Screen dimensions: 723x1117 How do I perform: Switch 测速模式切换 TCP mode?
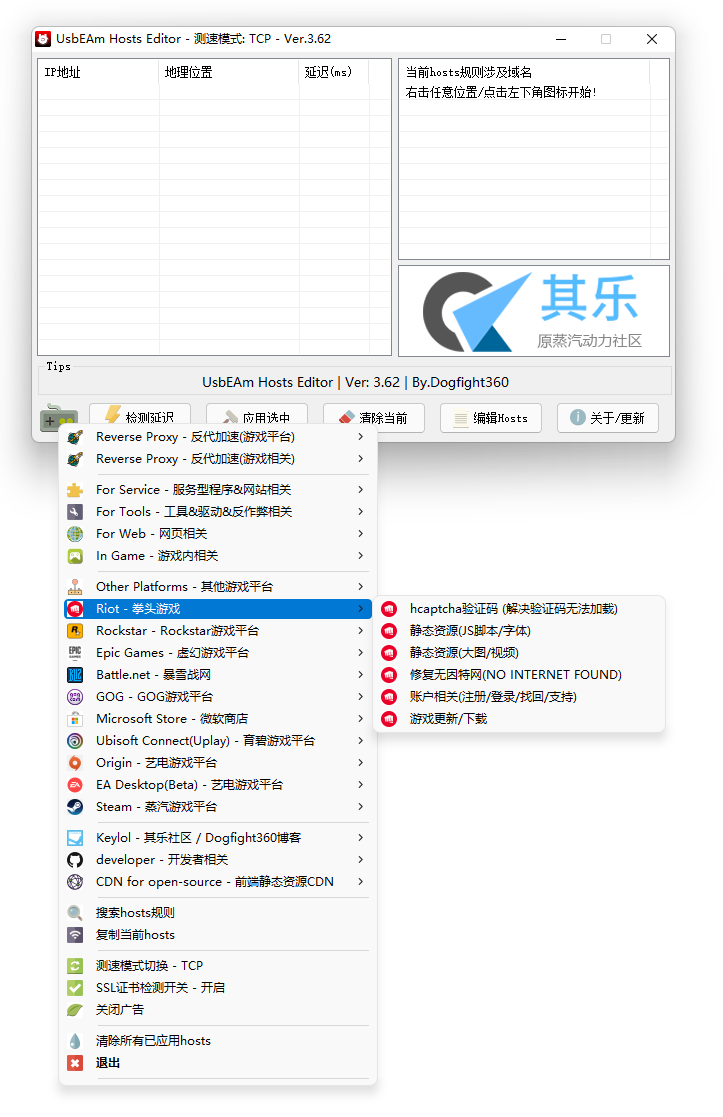pyautogui.click(x=217, y=965)
